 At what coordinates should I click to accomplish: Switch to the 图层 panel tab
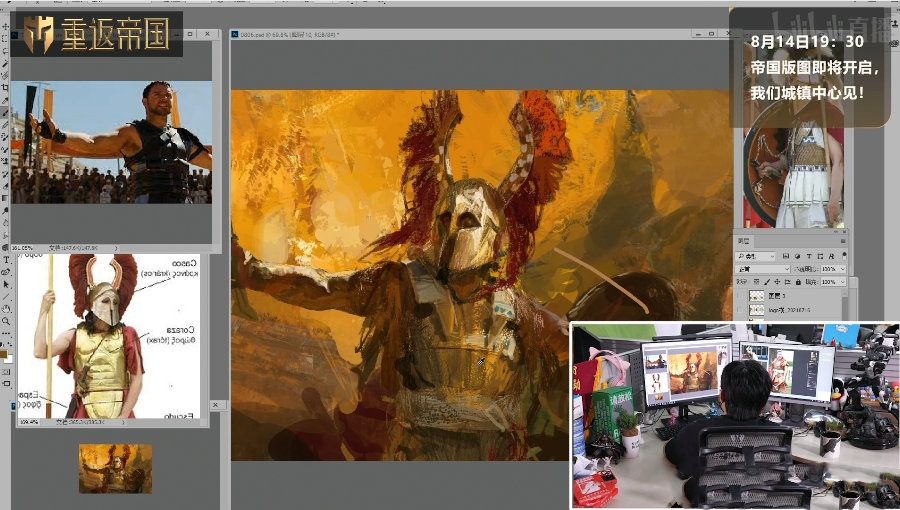743,240
